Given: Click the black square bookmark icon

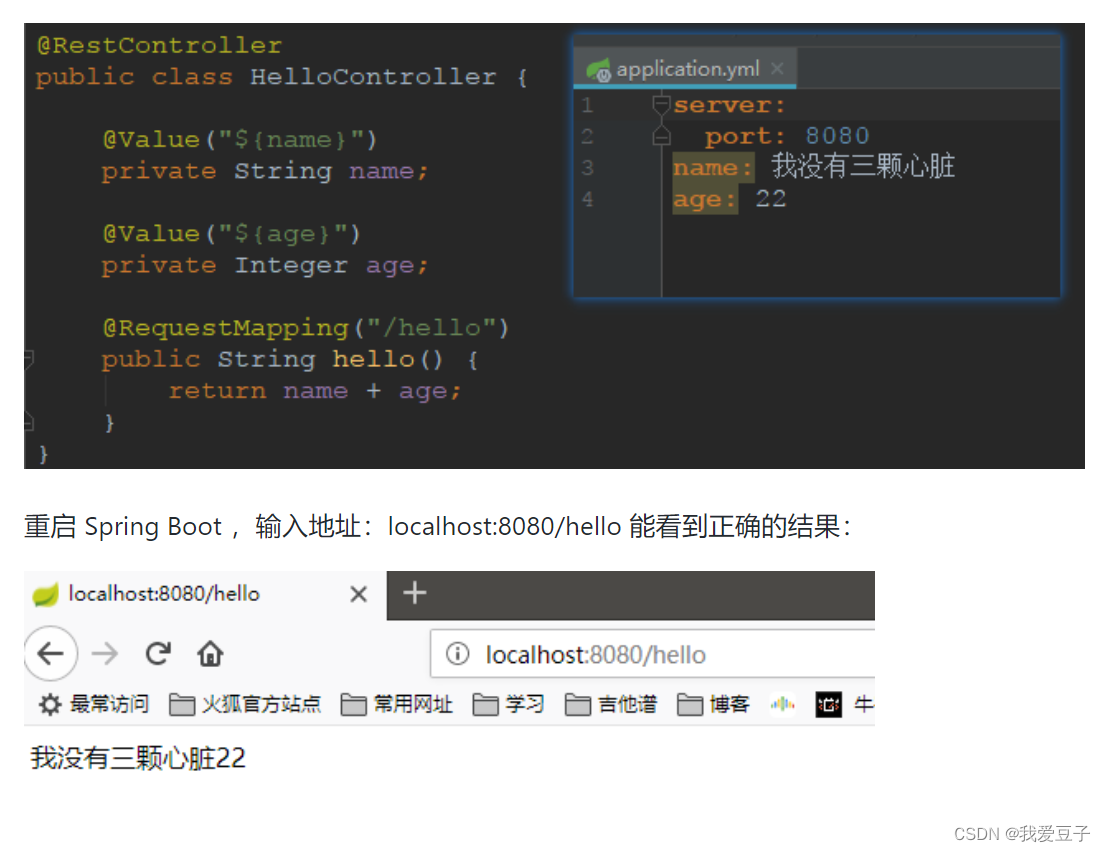Looking at the screenshot, I should (x=829, y=704).
